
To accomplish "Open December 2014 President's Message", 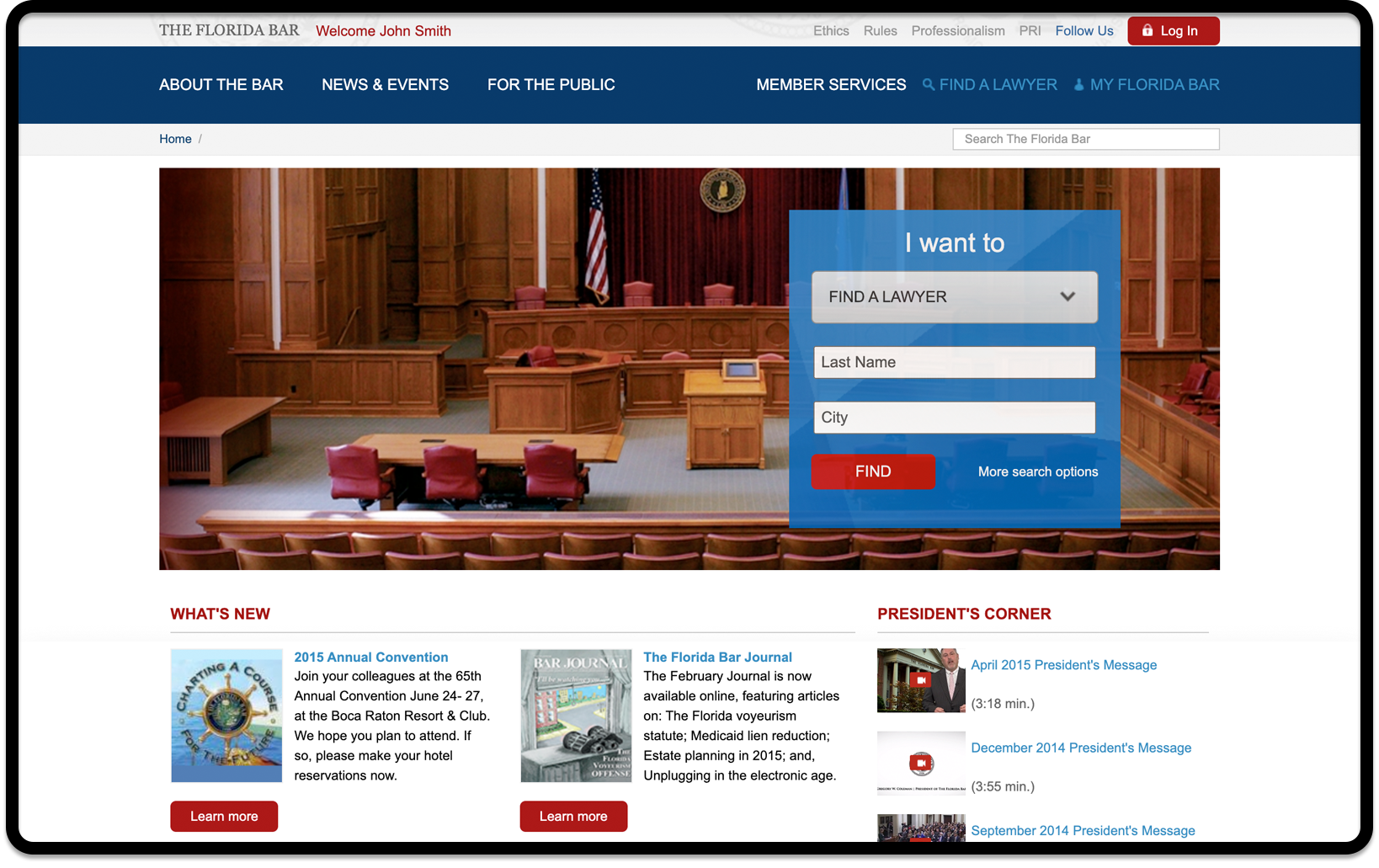I will [x=1081, y=748].
